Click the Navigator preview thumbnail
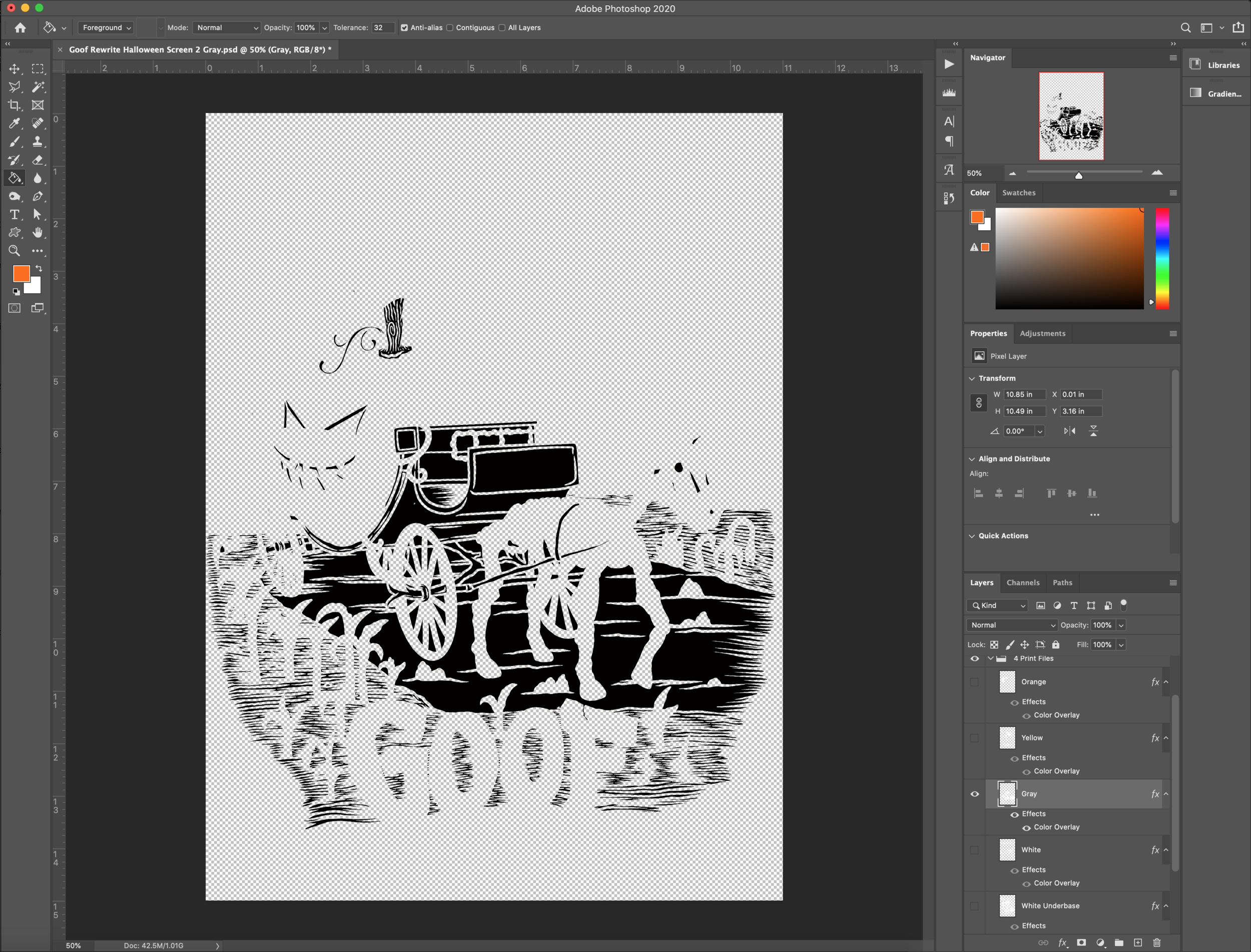 (1071, 116)
